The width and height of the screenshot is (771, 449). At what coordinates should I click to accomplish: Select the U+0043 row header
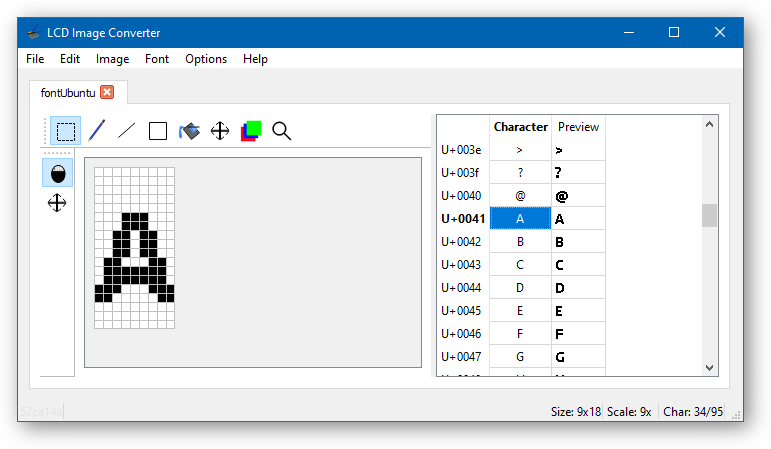[x=463, y=265]
